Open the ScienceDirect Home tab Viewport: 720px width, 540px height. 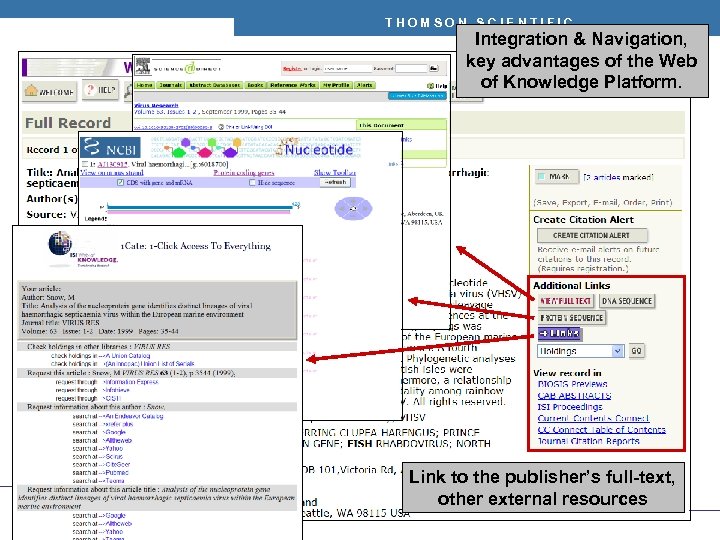[144, 85]
